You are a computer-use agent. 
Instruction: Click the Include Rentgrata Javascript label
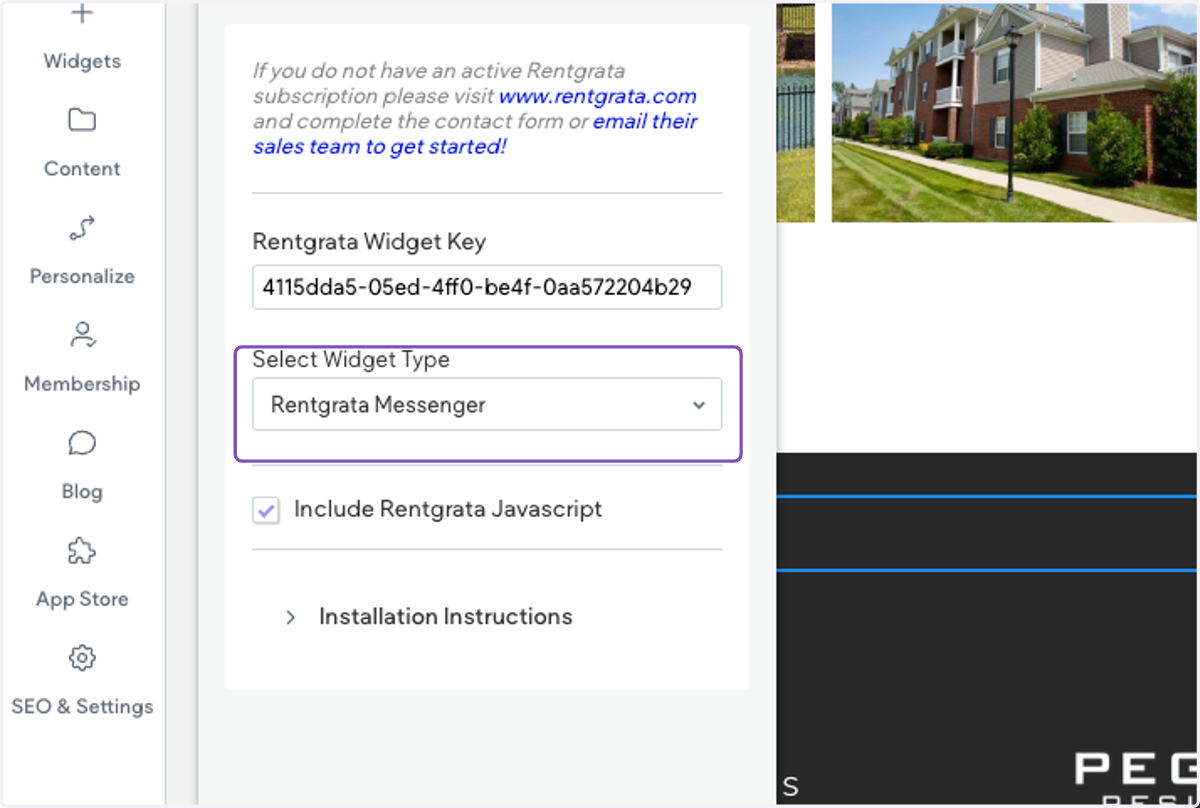pyautogui.click(x=448, y=509)
